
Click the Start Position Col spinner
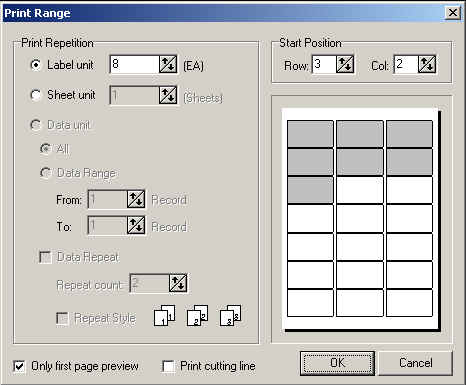(x=427, y=64)
